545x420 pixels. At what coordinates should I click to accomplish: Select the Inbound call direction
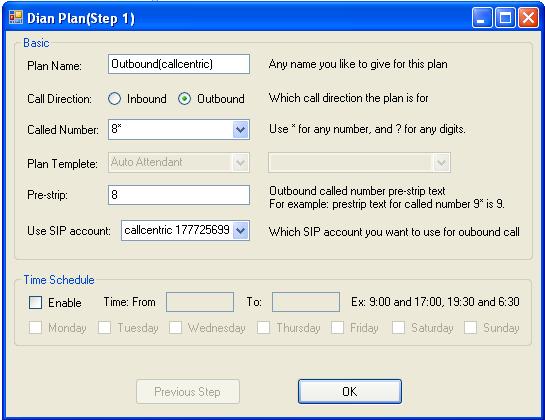tap(114, 99)
